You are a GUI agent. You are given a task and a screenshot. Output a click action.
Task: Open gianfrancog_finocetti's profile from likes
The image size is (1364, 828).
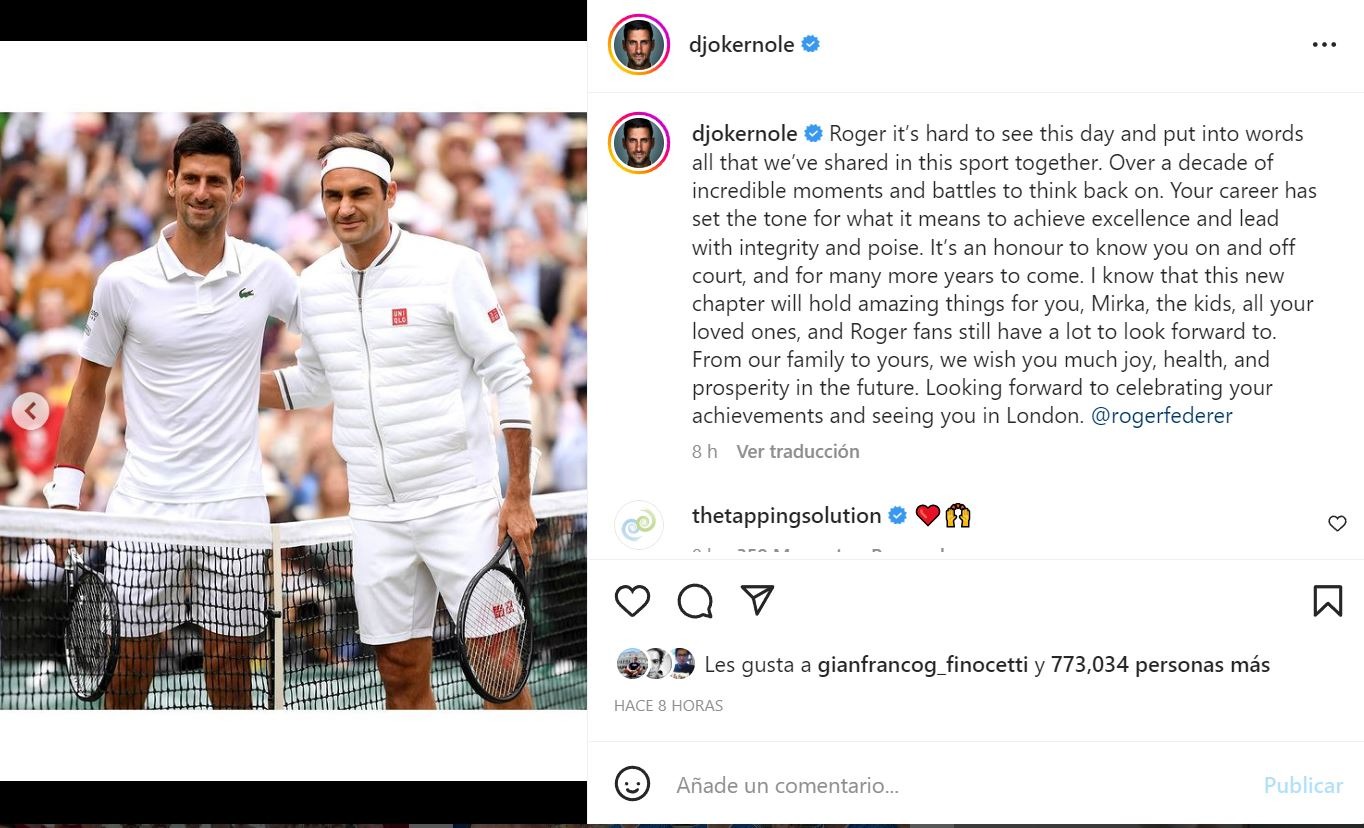coord(923,665)
